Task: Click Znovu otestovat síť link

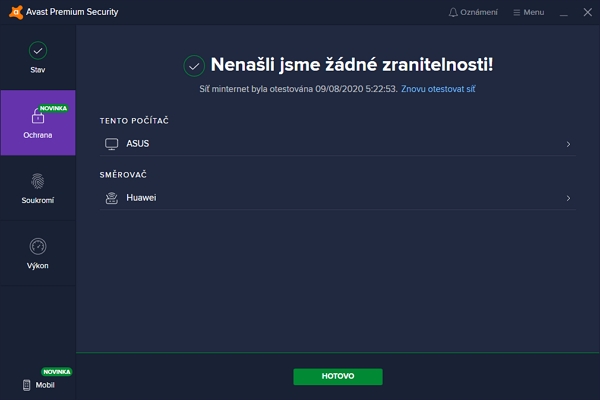Action: point(438,89)
